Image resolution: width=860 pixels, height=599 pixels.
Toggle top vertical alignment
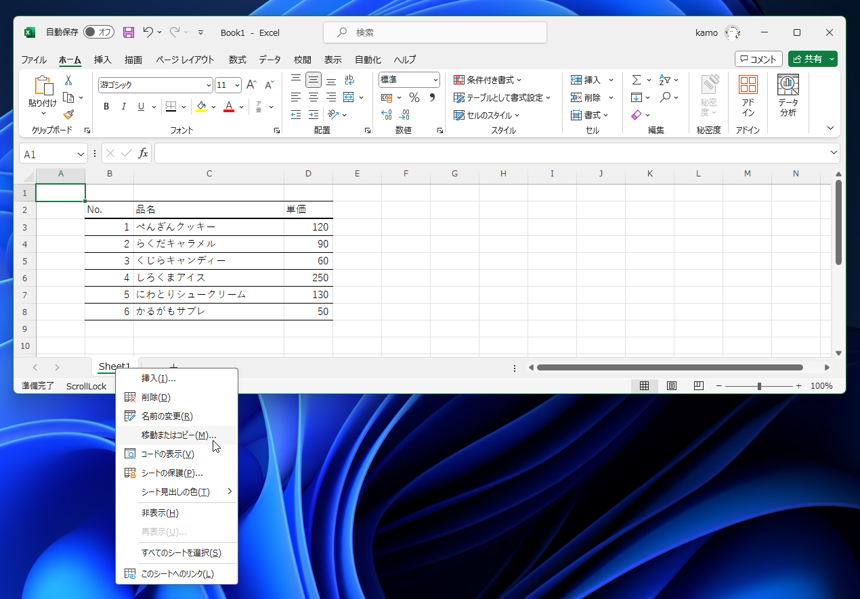click(296, 80)
